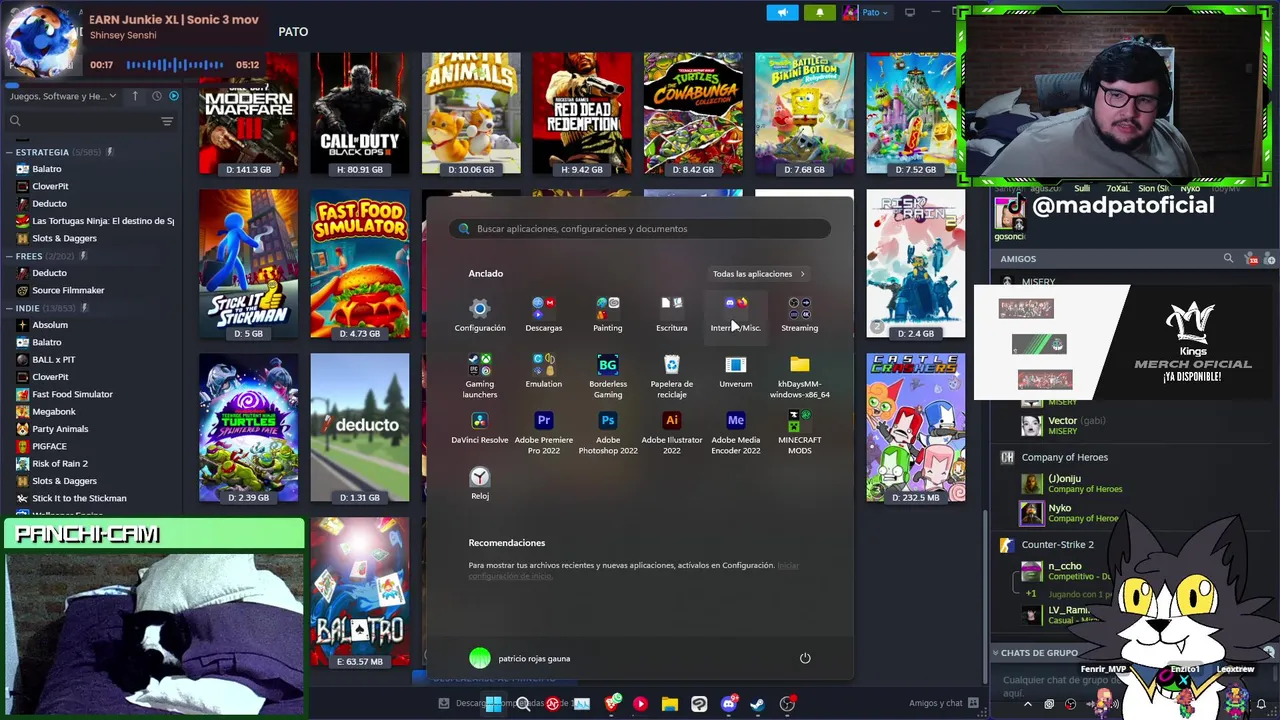The width and height of the screenshot is (1280, 720).
Task: Focus the Start menu search box
Action: [640, 228]
